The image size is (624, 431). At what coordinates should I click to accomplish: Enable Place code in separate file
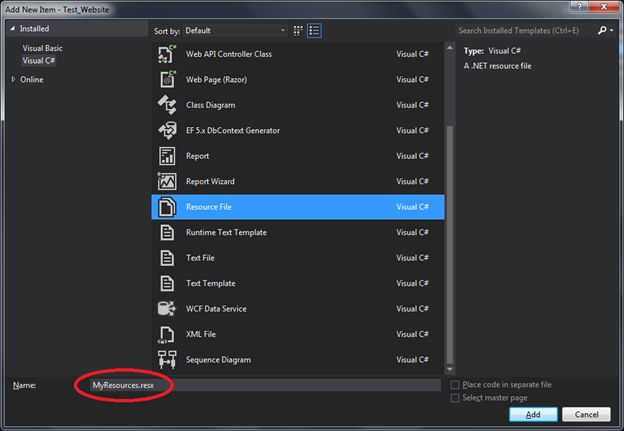coord(455,385)
